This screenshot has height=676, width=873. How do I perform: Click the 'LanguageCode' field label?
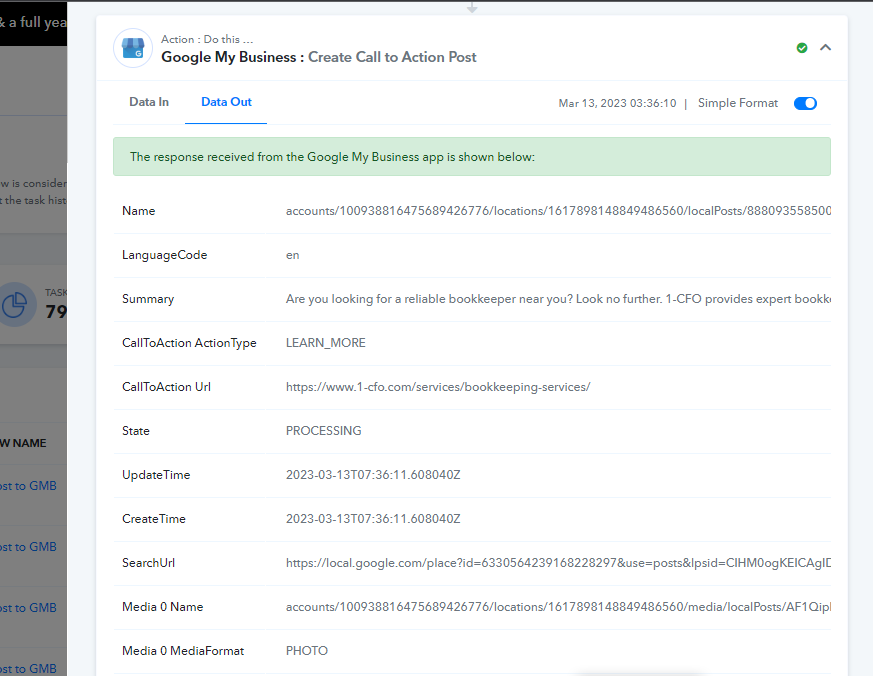pyautogui.click(x=165, y=255)
